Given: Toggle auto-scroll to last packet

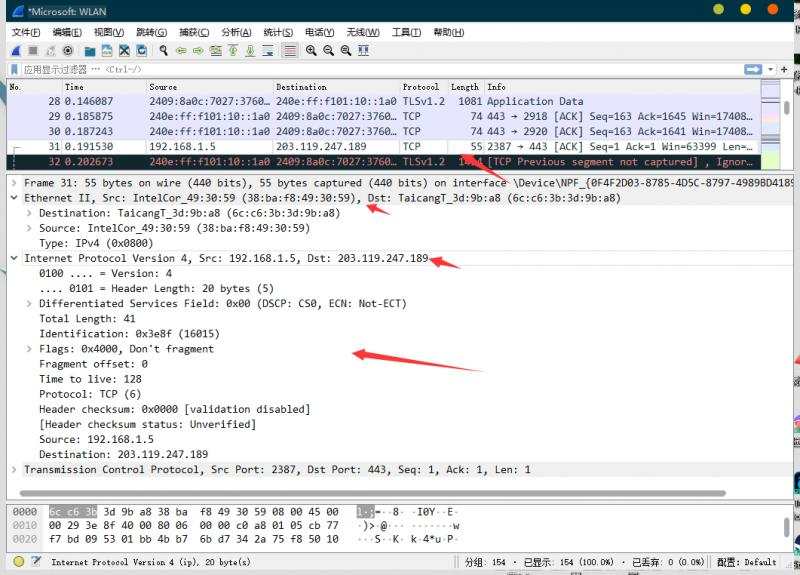Looking at the screenshot, I should (x=267, y=50).
